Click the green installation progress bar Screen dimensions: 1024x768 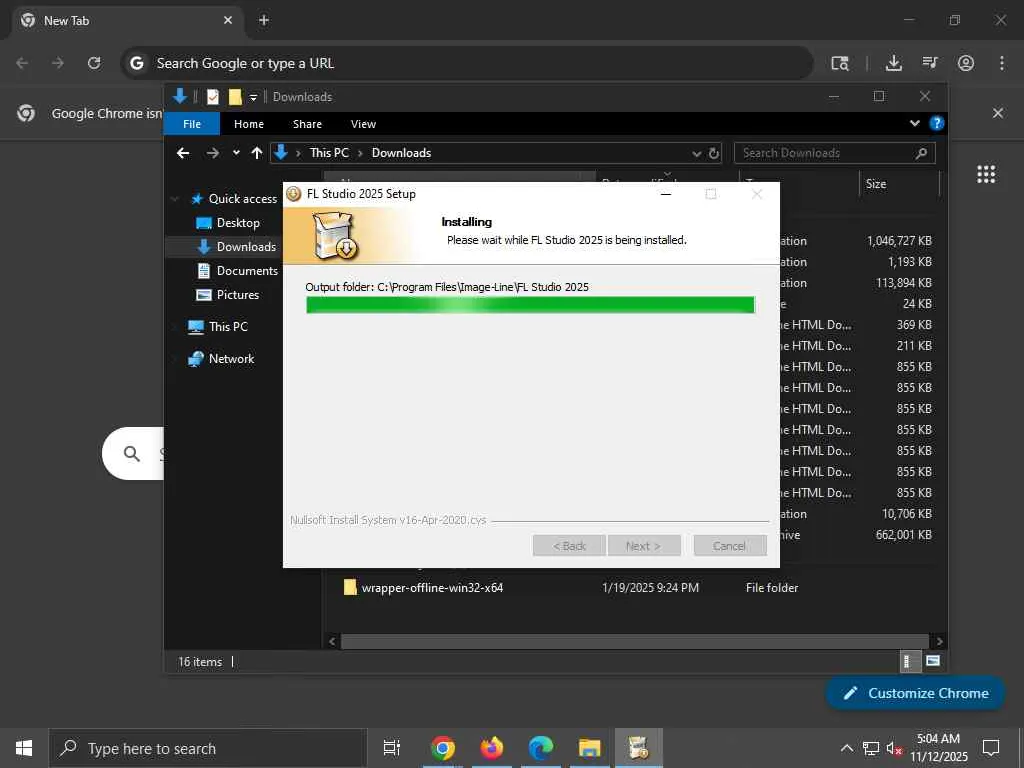(x=530, y=305)
